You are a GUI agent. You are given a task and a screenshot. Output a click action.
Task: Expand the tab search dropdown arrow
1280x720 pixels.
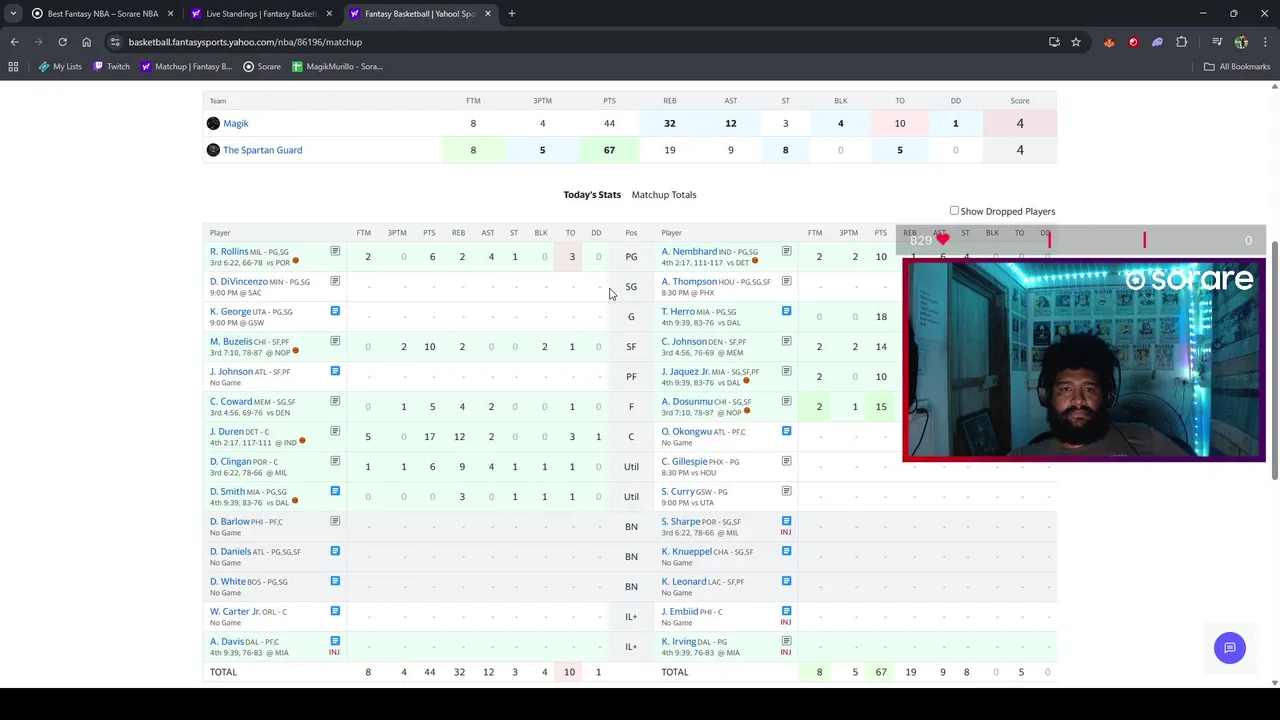pos(13,14)
